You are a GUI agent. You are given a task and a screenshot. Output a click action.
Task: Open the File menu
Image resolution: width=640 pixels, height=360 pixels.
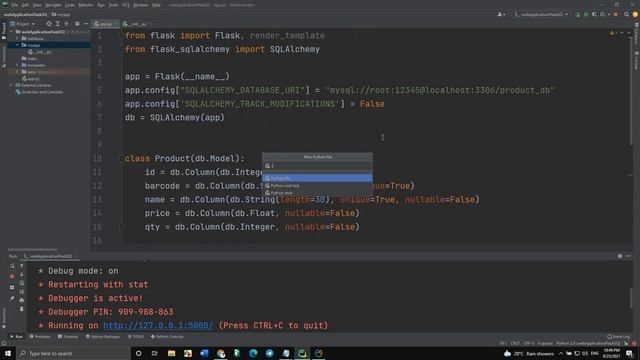(x=15, y=5)
